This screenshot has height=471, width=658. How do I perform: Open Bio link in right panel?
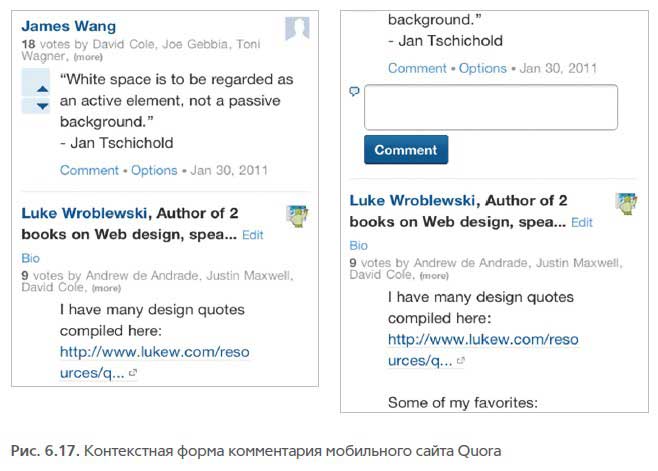(x=358, y=246)
